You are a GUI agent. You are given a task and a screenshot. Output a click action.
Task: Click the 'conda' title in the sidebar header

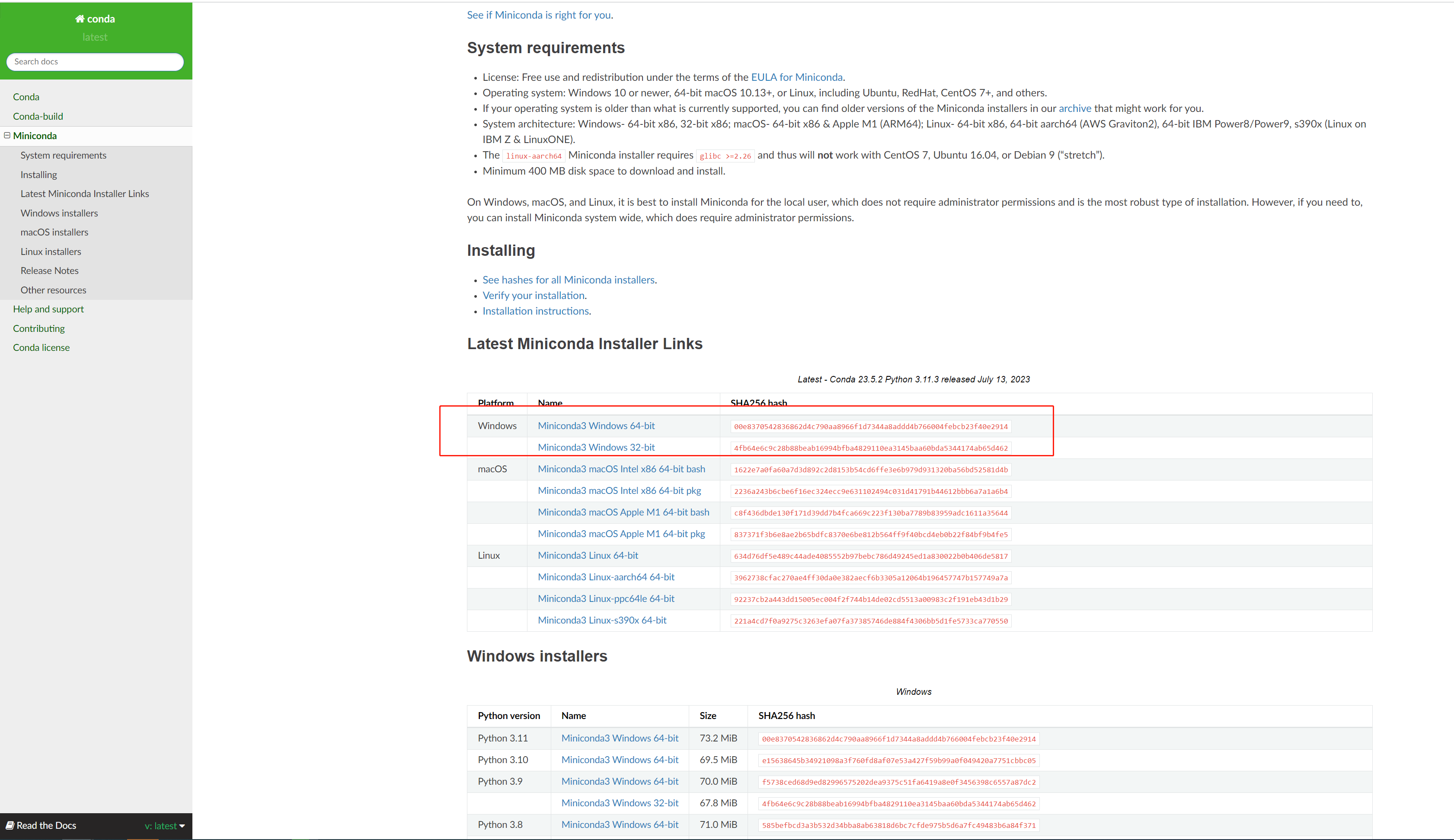click(x=101, y=19)
